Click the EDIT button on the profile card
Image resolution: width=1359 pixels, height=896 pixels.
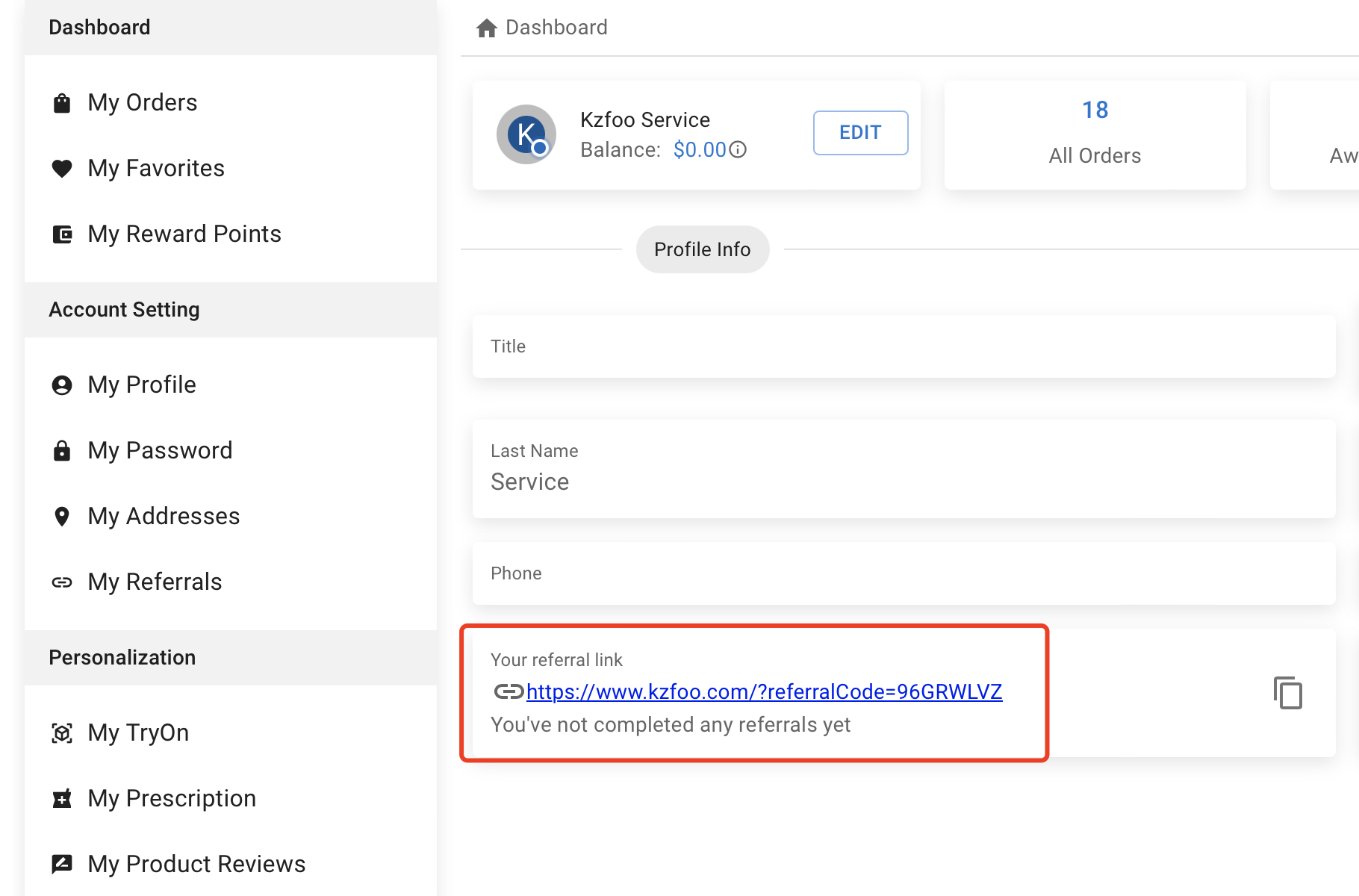pyautogui.click(x=860, y=133)
